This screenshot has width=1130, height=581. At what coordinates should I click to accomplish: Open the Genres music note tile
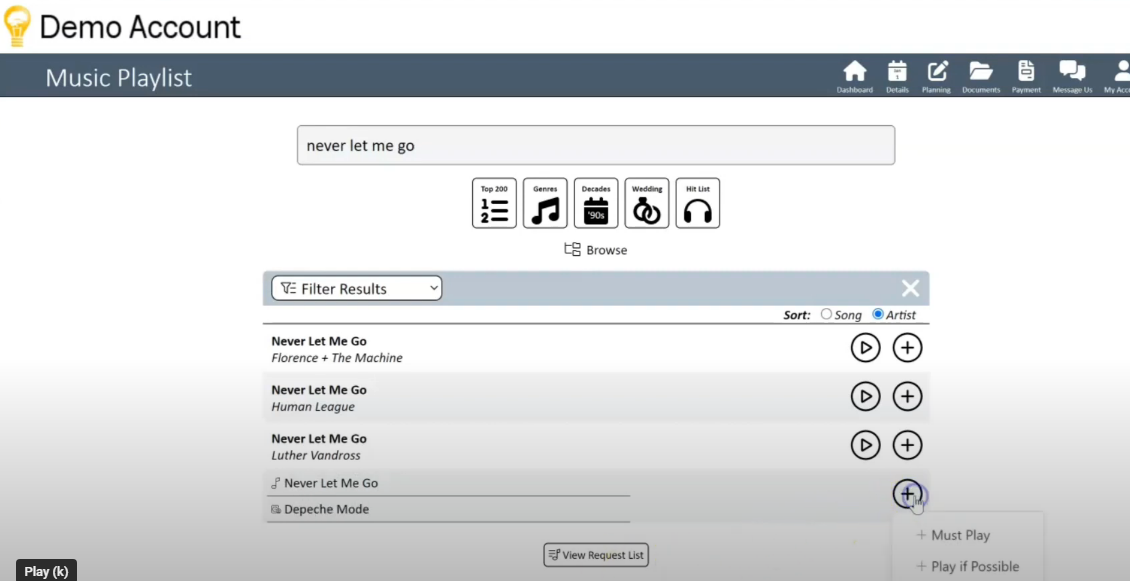coord(545,203)
